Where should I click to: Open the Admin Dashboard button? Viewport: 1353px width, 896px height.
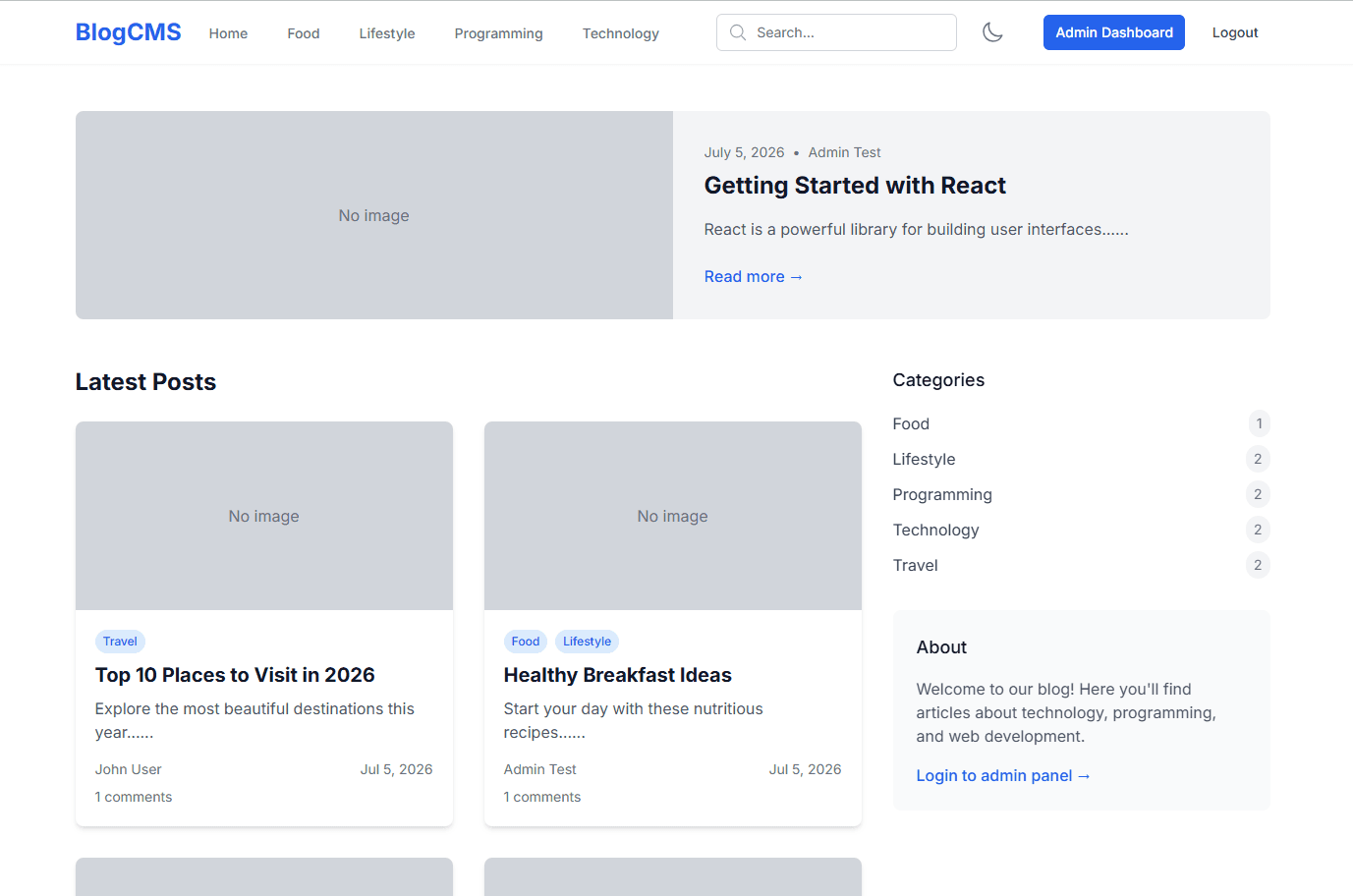[1113, 32]
